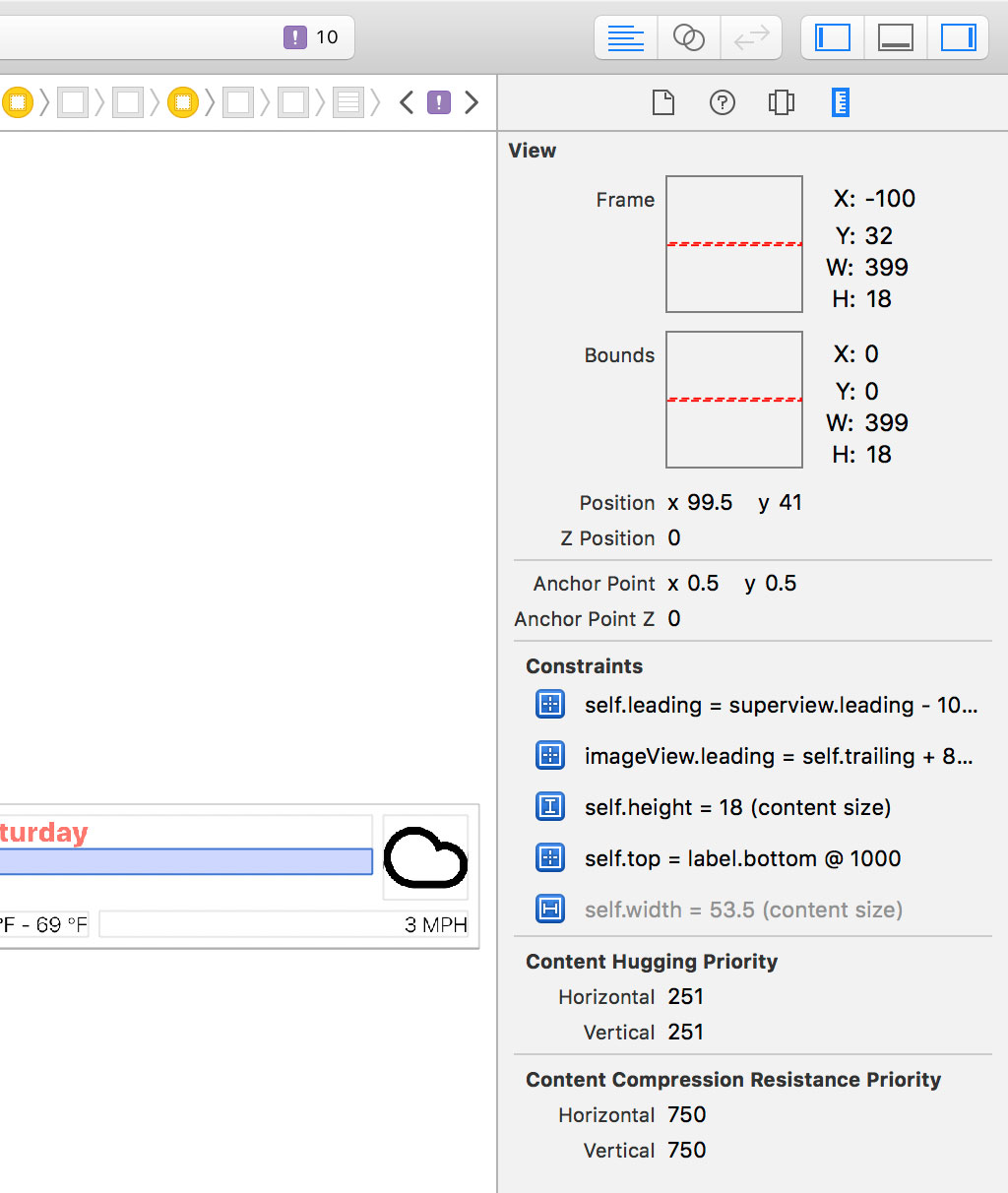Select the self.leading superview constraint
1008x1193 pixels.
[x=780, y=705]
